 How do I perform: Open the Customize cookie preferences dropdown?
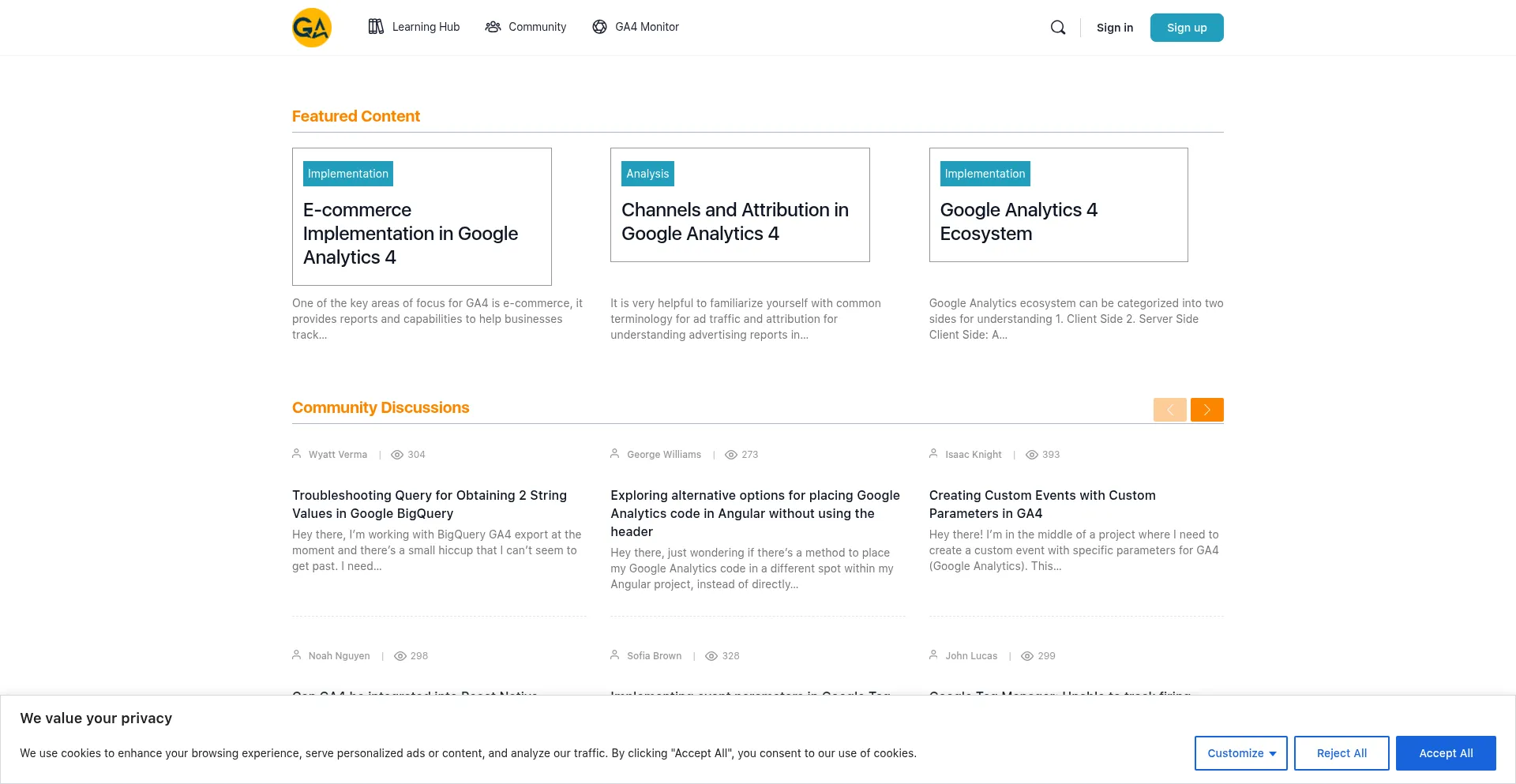pos(1240,752)
